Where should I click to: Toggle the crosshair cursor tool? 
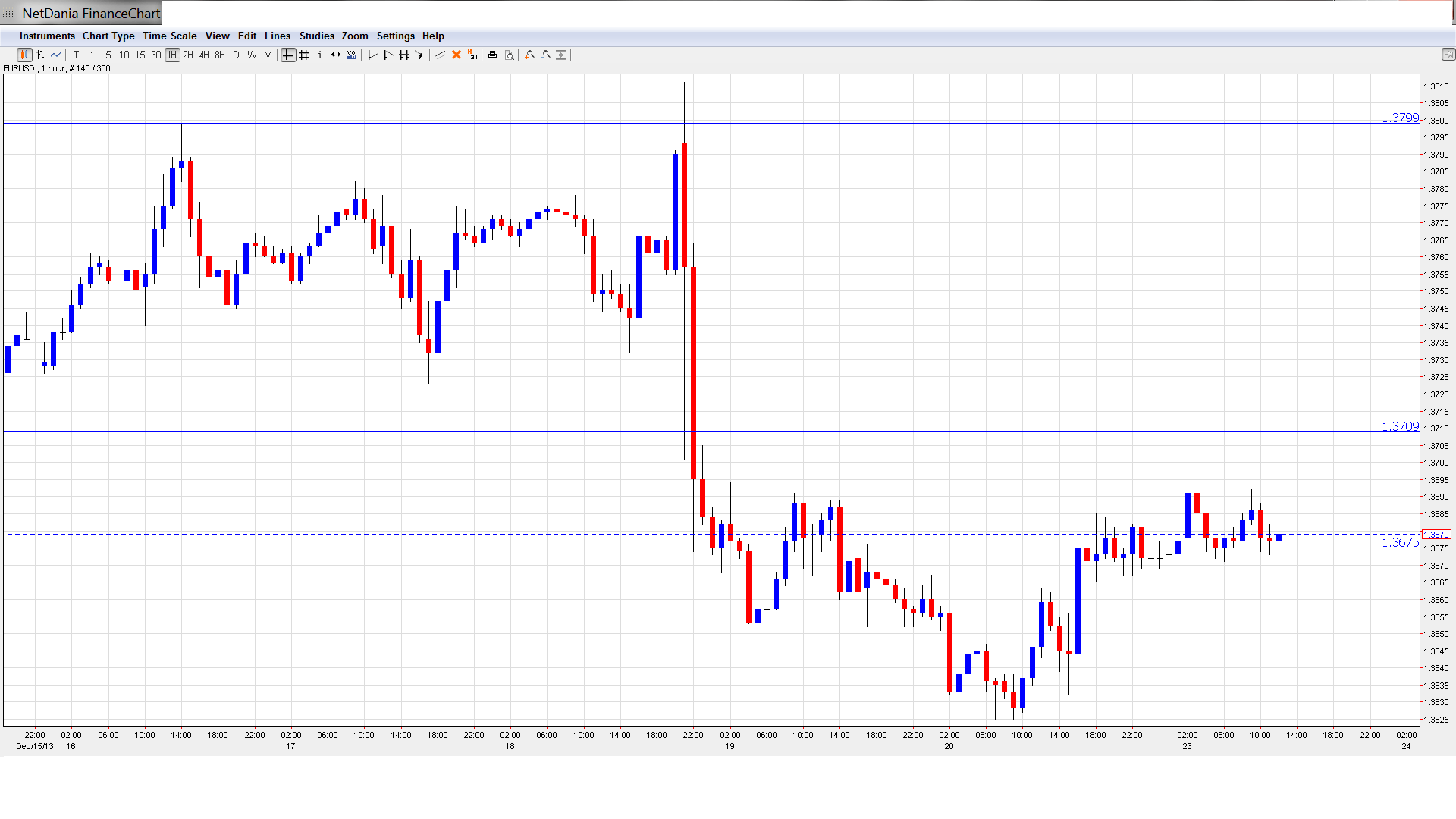click(x=288, y=55)
